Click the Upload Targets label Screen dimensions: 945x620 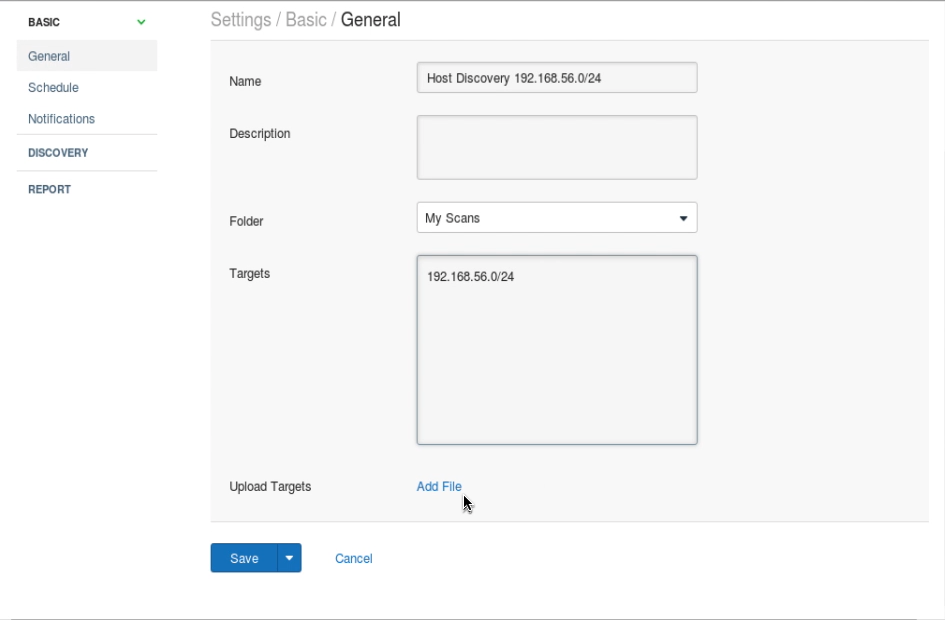coord(270,486)
